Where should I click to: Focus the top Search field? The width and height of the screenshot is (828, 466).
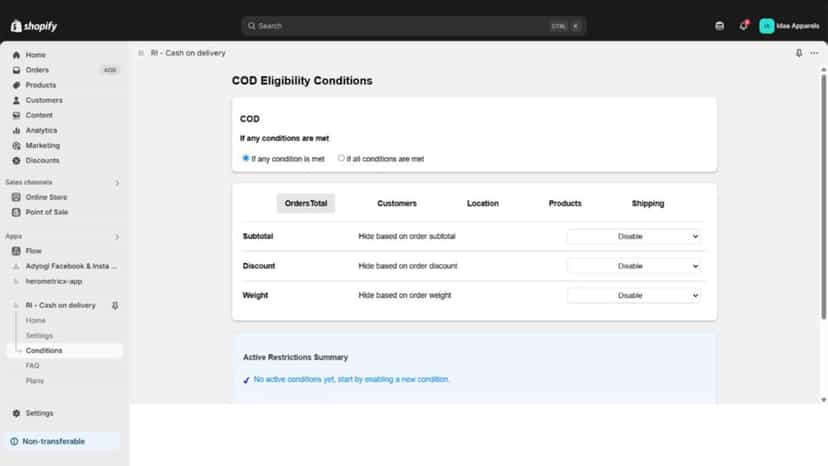pos(413,26)
